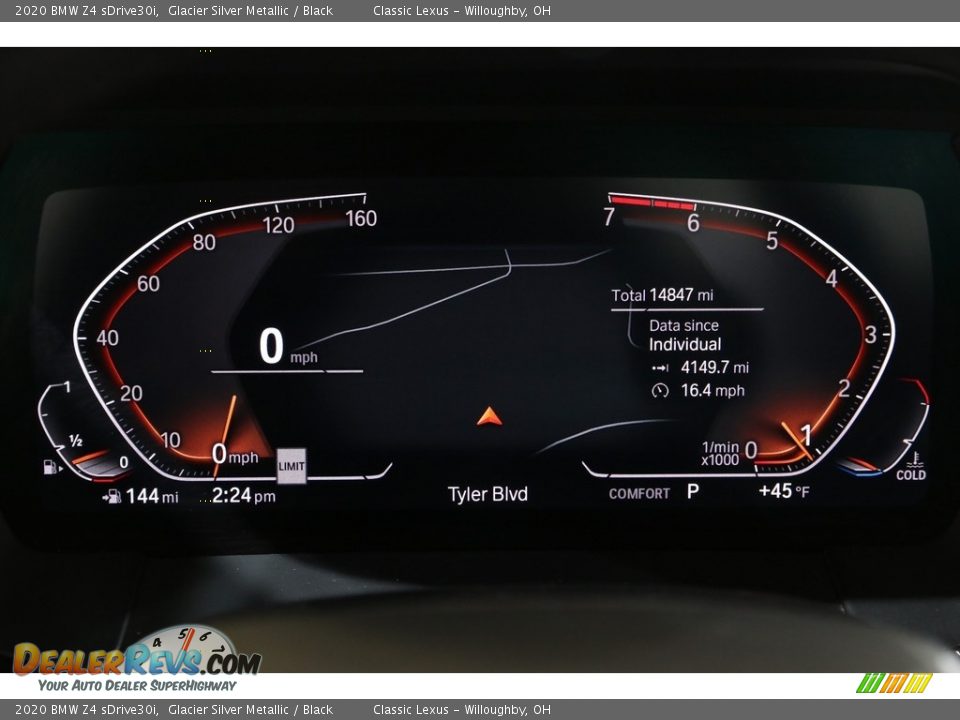Click the ½ mark on the fuel gauge
The height and width of the screenshot is (720, 960).
76,441
